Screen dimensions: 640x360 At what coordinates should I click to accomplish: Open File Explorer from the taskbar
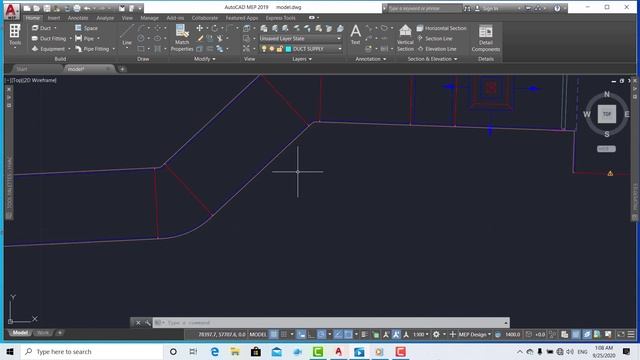point(235,351)
